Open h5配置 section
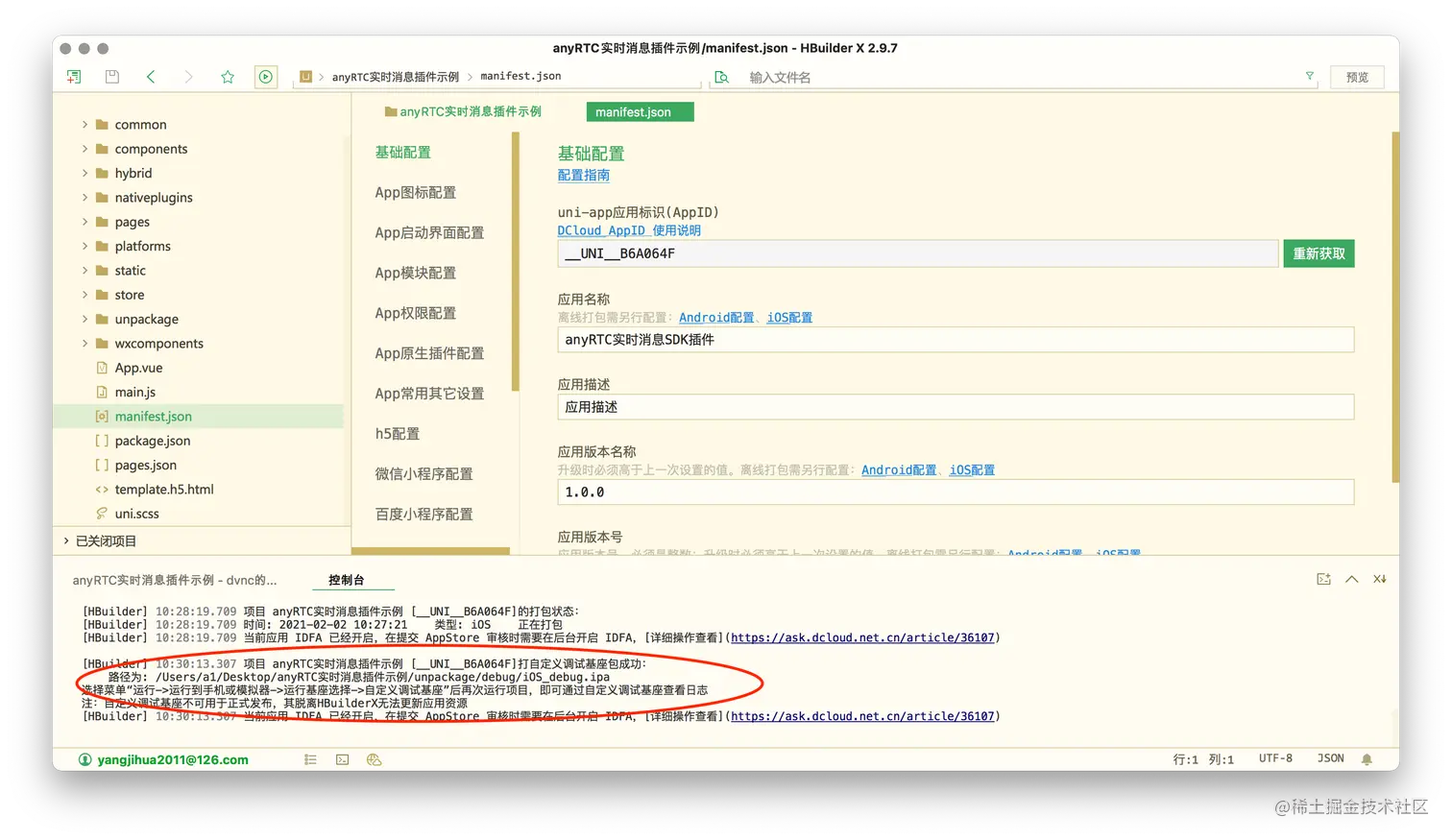 pos(398,434)
